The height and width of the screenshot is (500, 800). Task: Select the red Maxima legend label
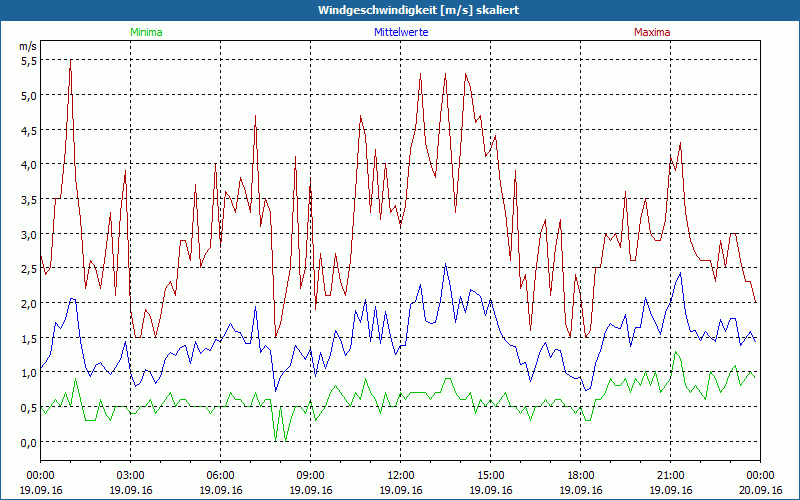click(x=651, y=32)
